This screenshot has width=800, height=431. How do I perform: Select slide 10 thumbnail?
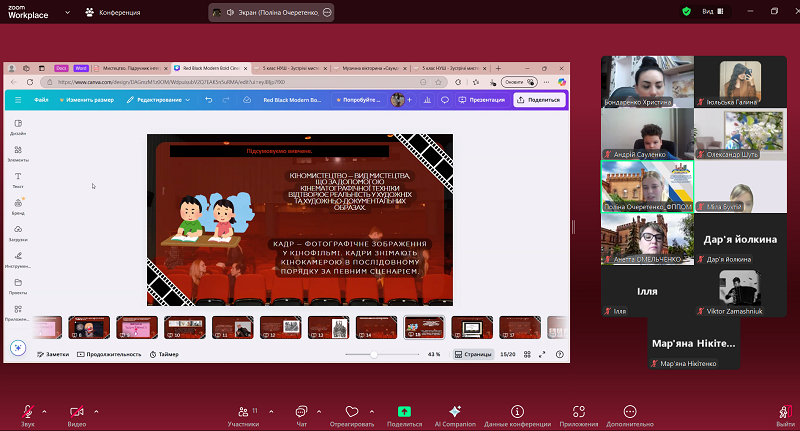tap(185, 327)
